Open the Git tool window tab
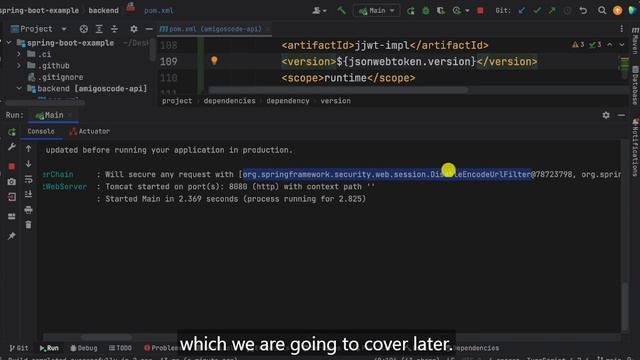The height and width of the screenshot is (360, 640). coord(19,348)
